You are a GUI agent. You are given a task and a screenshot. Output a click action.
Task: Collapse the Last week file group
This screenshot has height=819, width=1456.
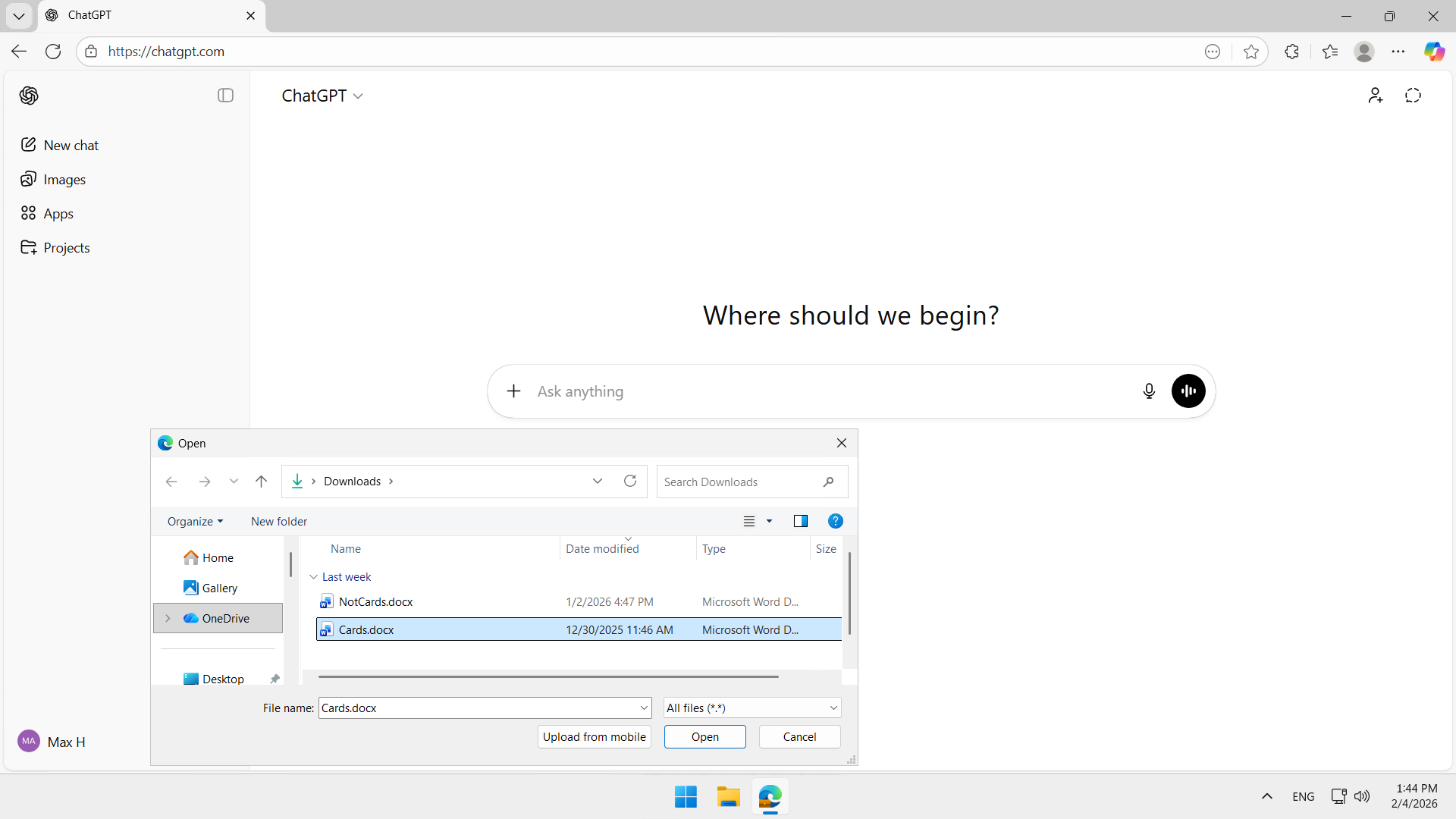click(x=314, y=577)
